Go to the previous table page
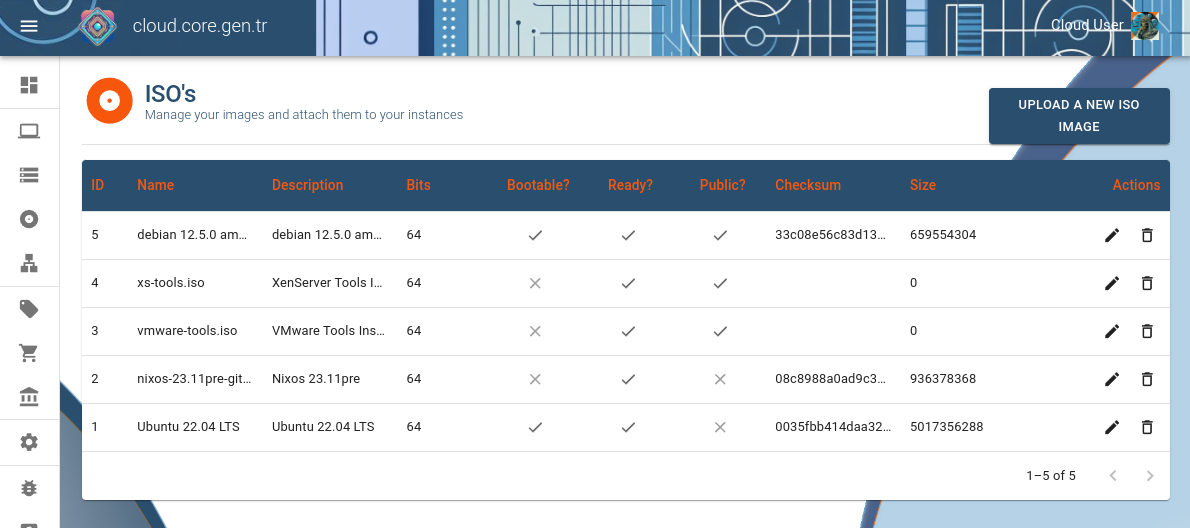The height and width of the screenshot is (528, 1190). (x=1113, y=476)
